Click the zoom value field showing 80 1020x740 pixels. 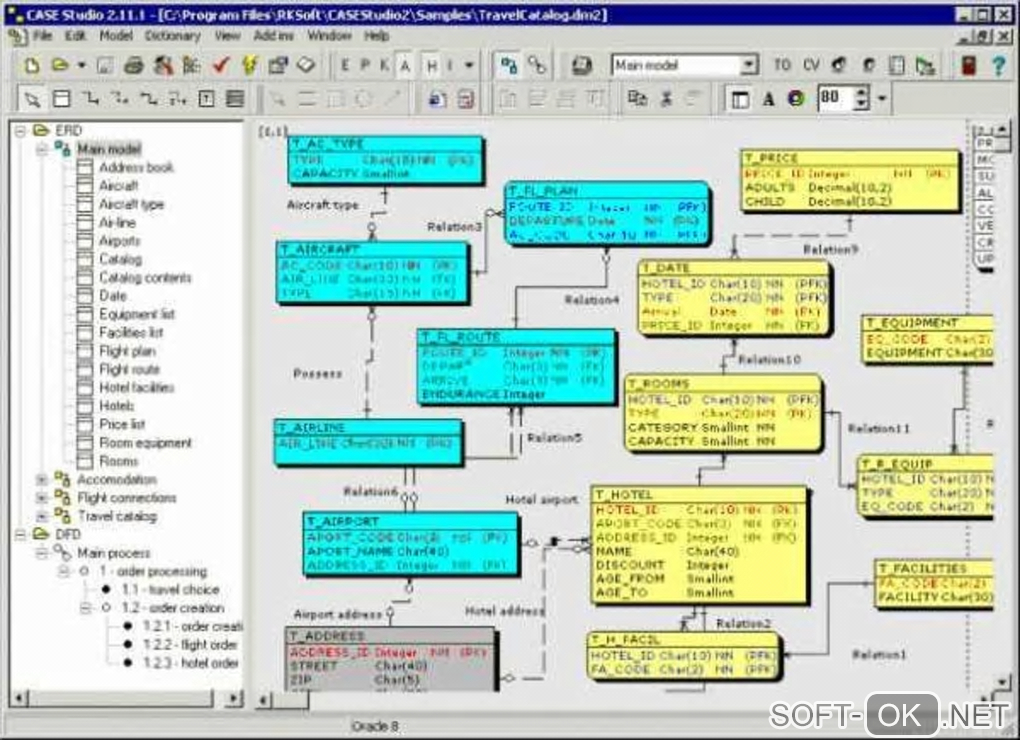point(835,98)
